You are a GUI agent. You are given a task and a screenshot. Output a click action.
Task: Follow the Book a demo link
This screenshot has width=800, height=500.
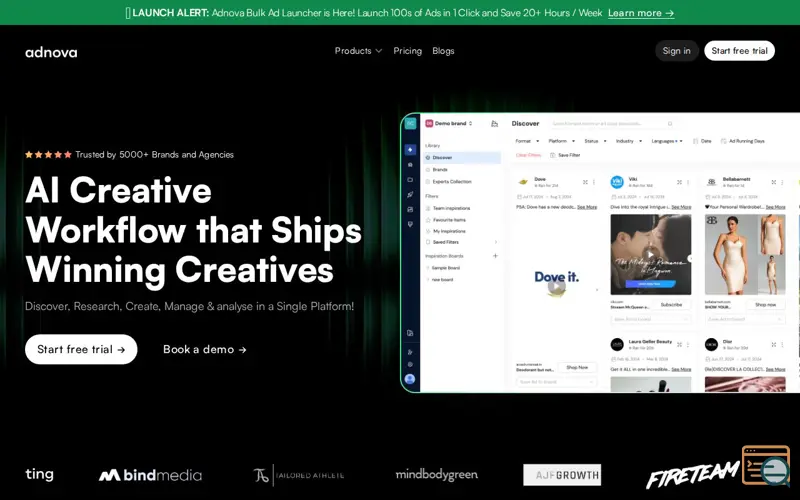tap(205, 349)
